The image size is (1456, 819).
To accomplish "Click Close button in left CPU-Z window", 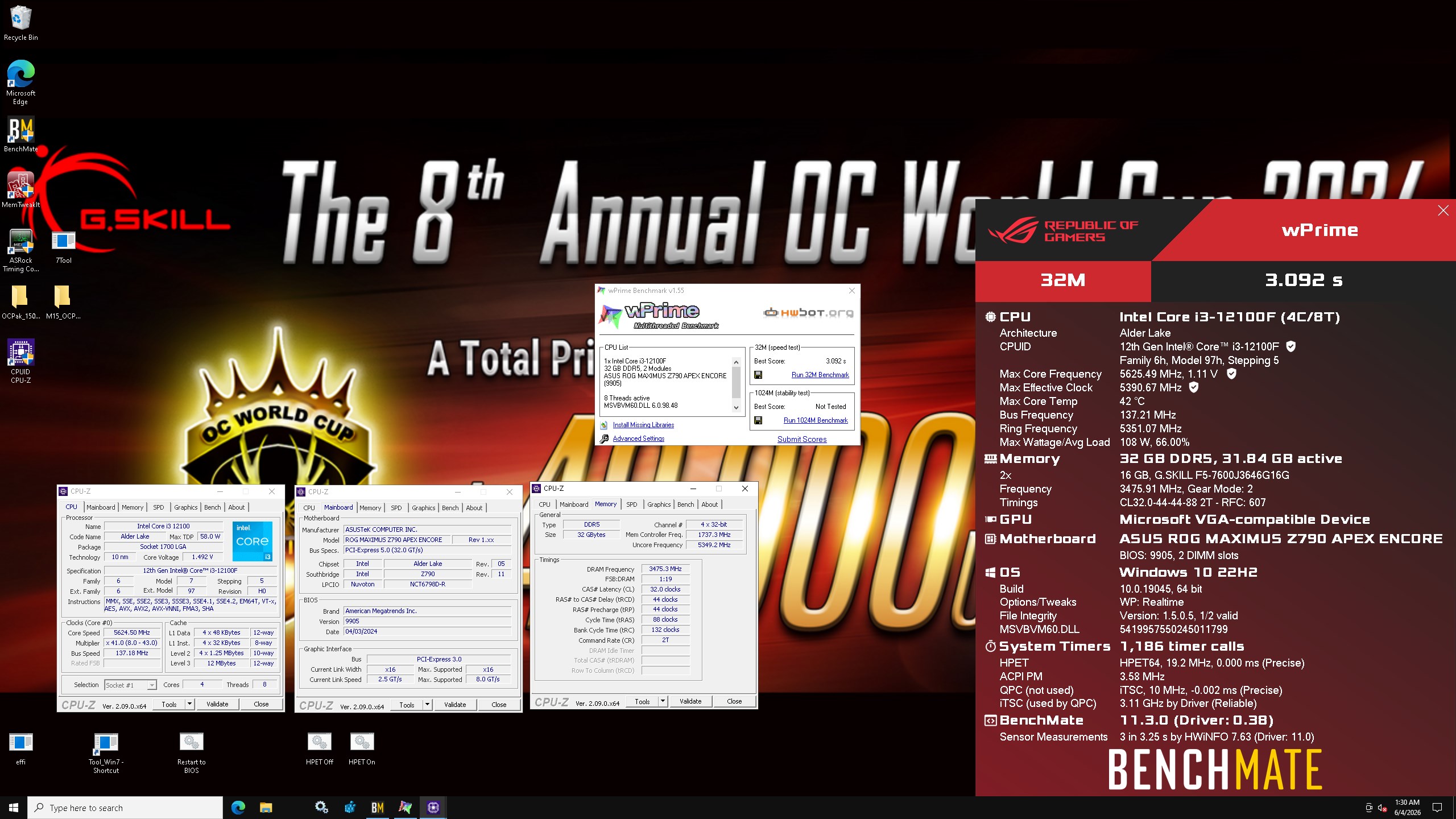I will pos(261,704).
